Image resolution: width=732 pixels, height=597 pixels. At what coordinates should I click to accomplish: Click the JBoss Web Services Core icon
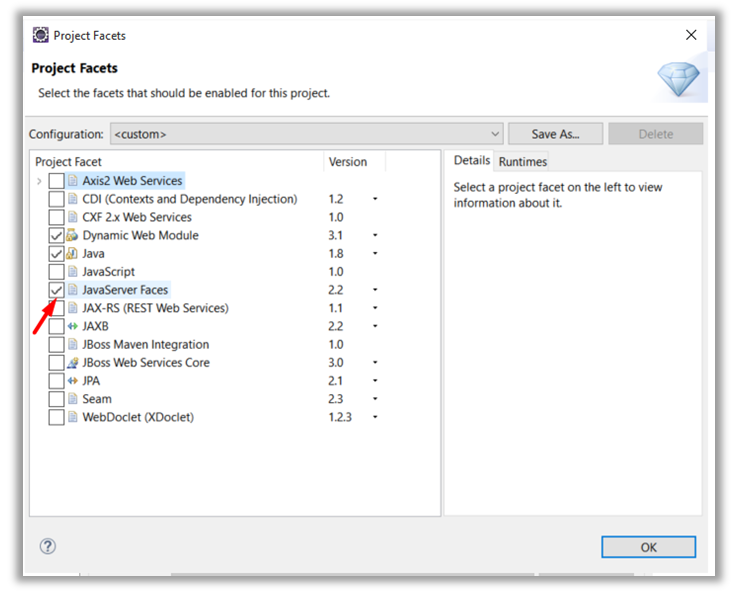(72, 363)
